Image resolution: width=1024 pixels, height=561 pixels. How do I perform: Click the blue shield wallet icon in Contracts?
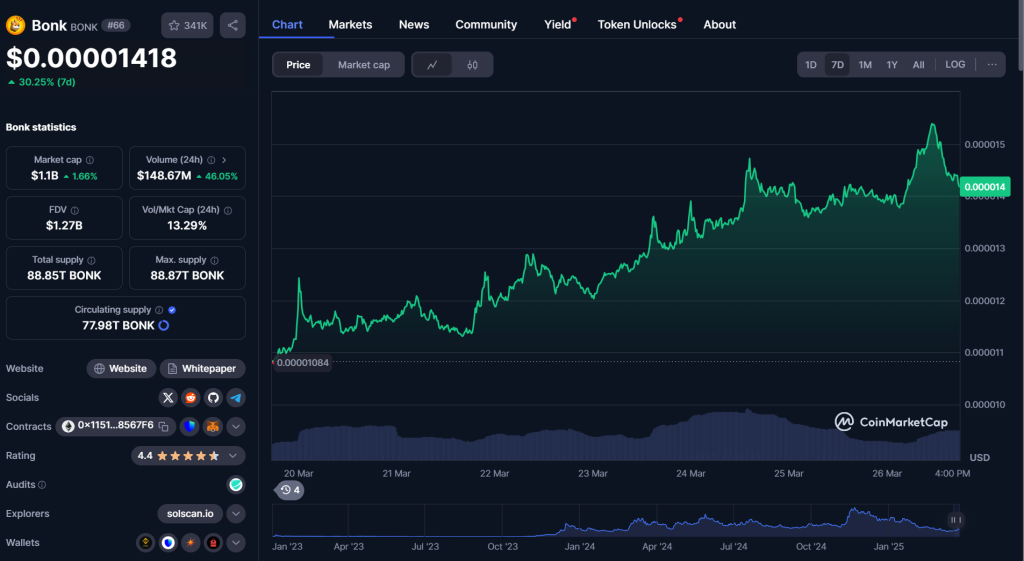tap(189, 426)
